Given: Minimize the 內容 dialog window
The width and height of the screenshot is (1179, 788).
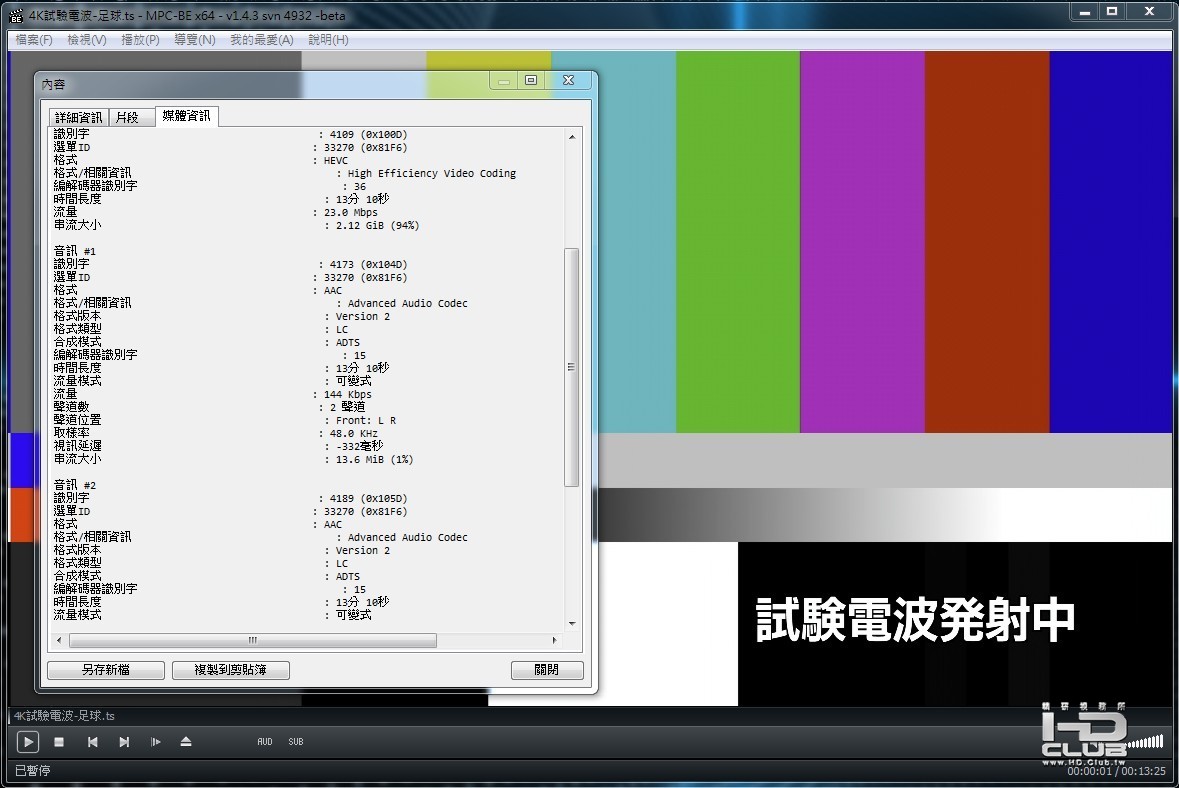Looking at the screenshot, I should click(x=504, y=80).
